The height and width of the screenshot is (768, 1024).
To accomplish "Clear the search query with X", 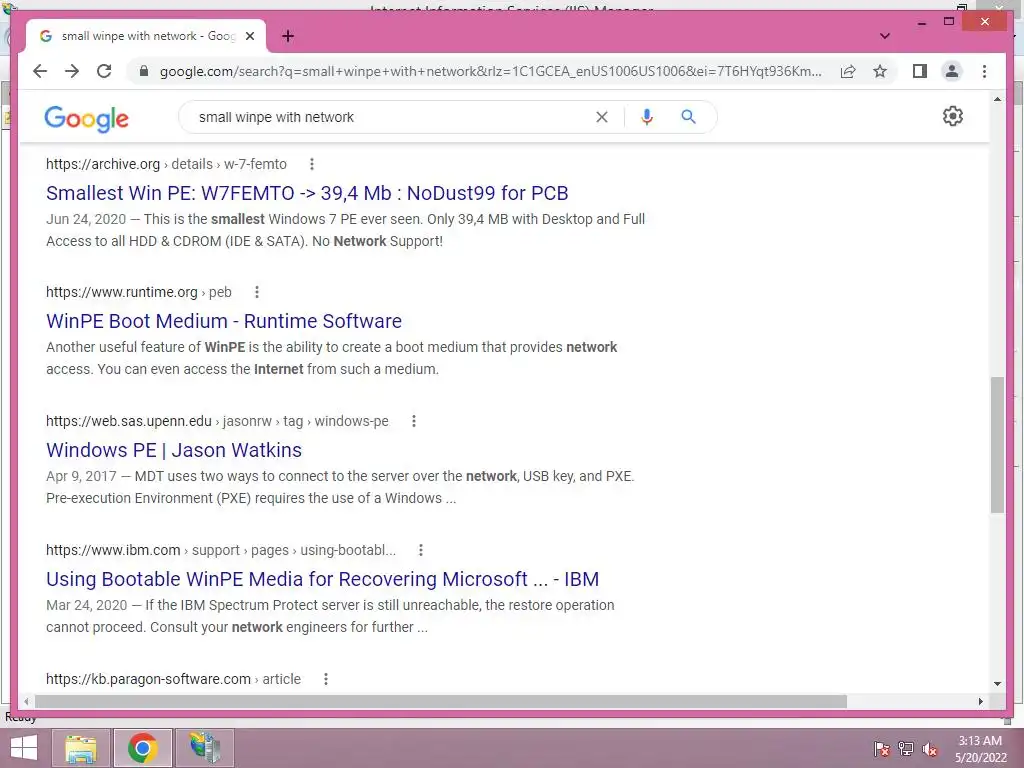I will [601, 117].
